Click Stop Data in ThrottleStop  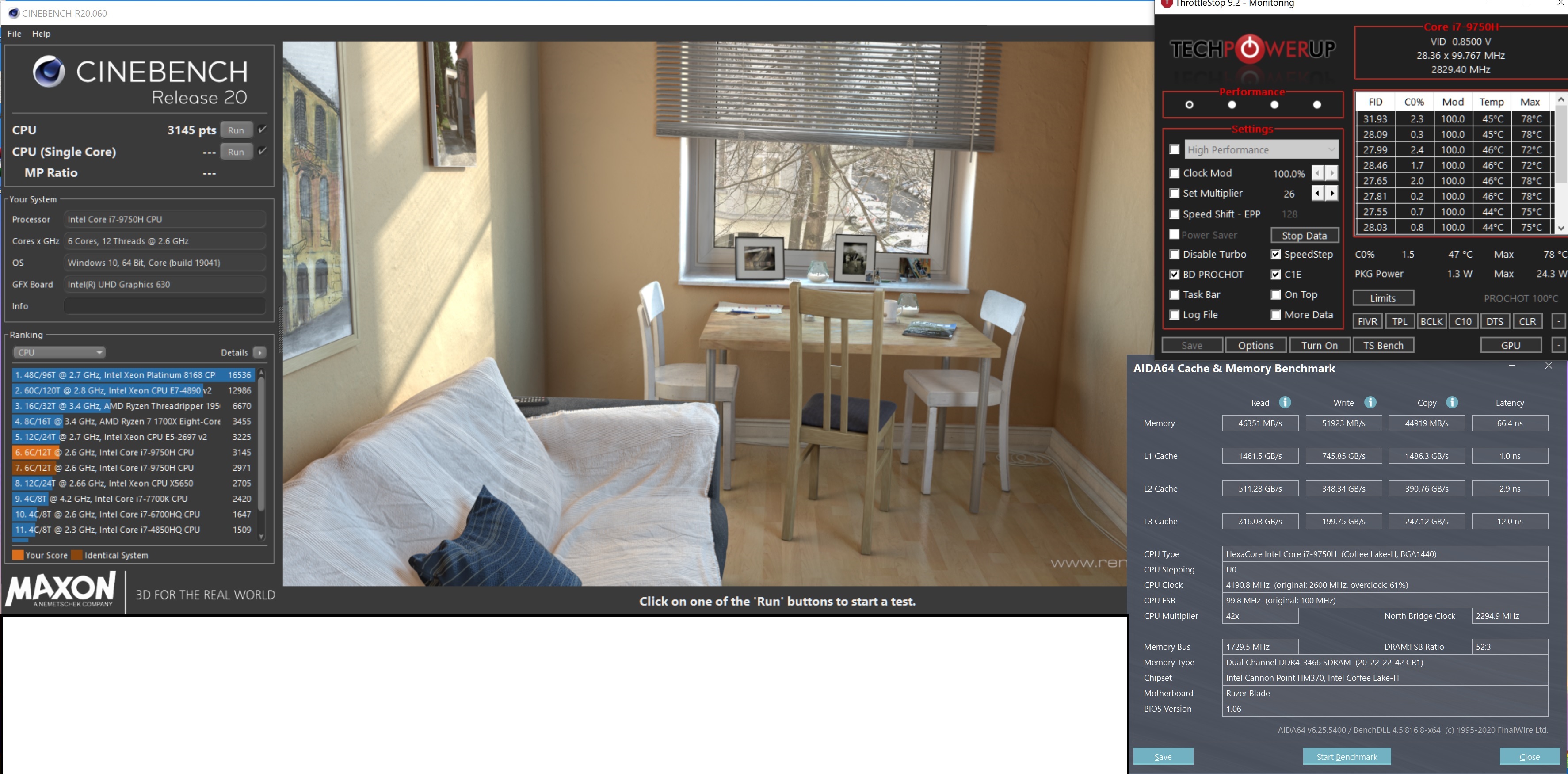1305,236
